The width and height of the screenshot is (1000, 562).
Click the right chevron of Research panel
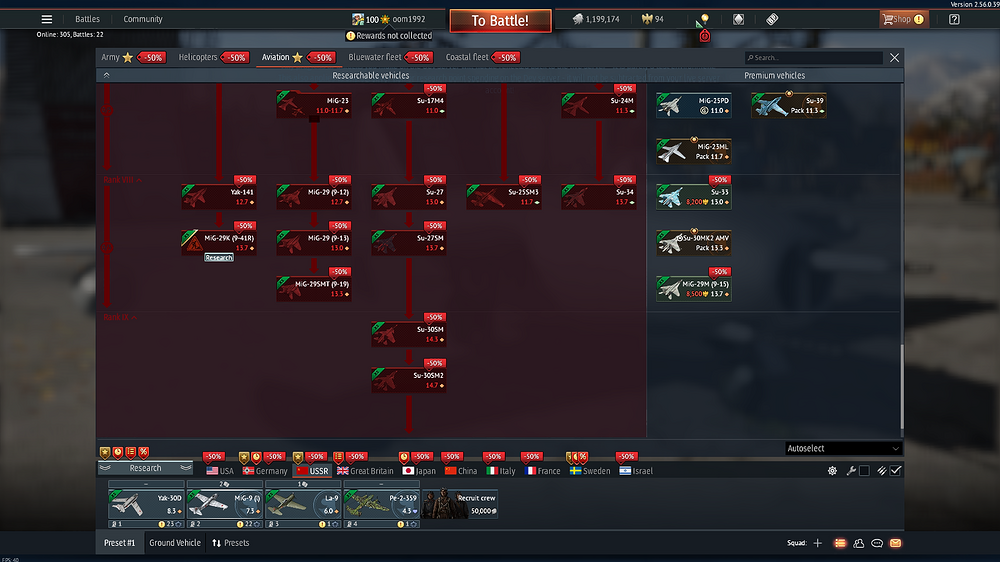pyautogui.click(x=186, y=468)
